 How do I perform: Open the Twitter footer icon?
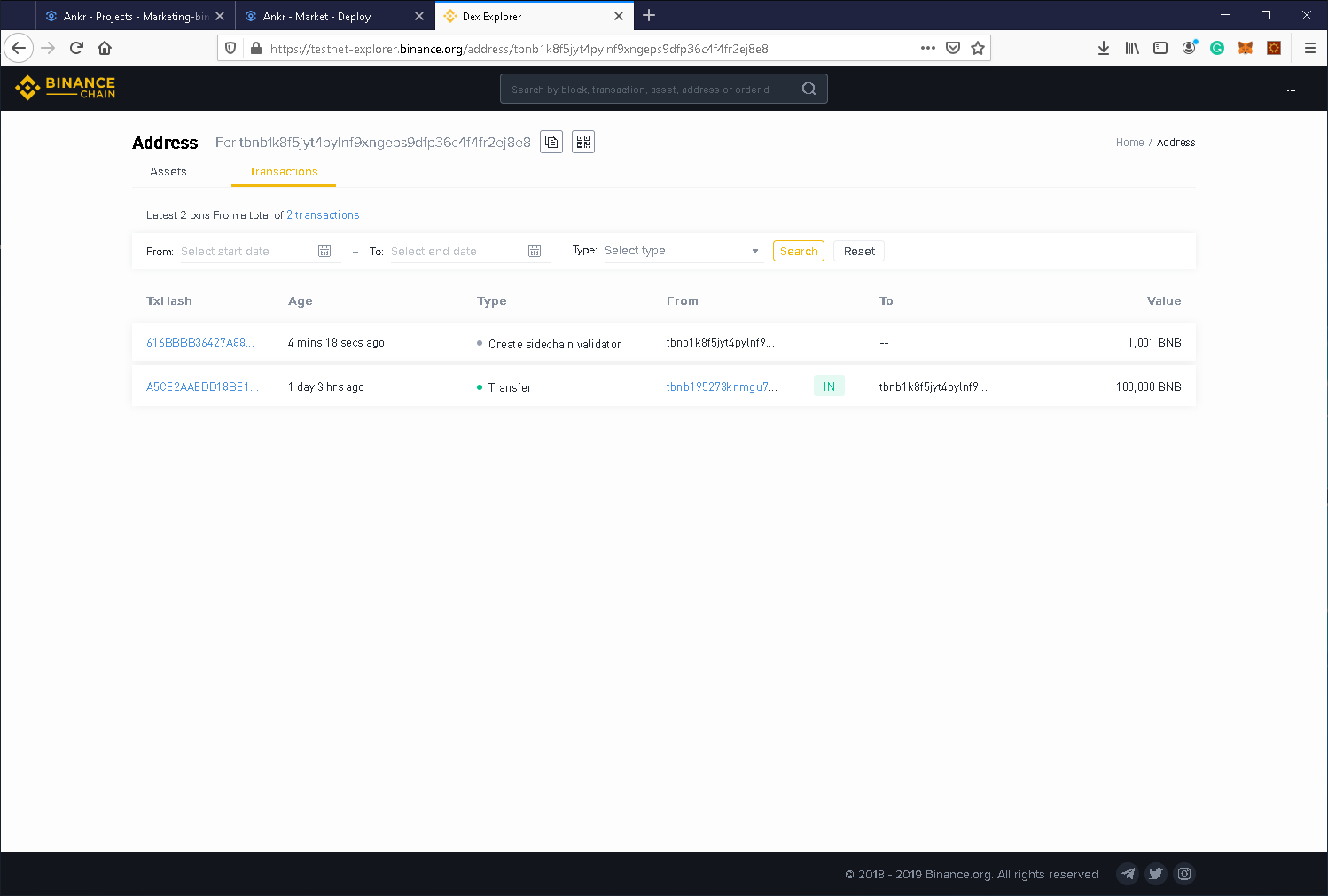click(x=1156, y=874)
